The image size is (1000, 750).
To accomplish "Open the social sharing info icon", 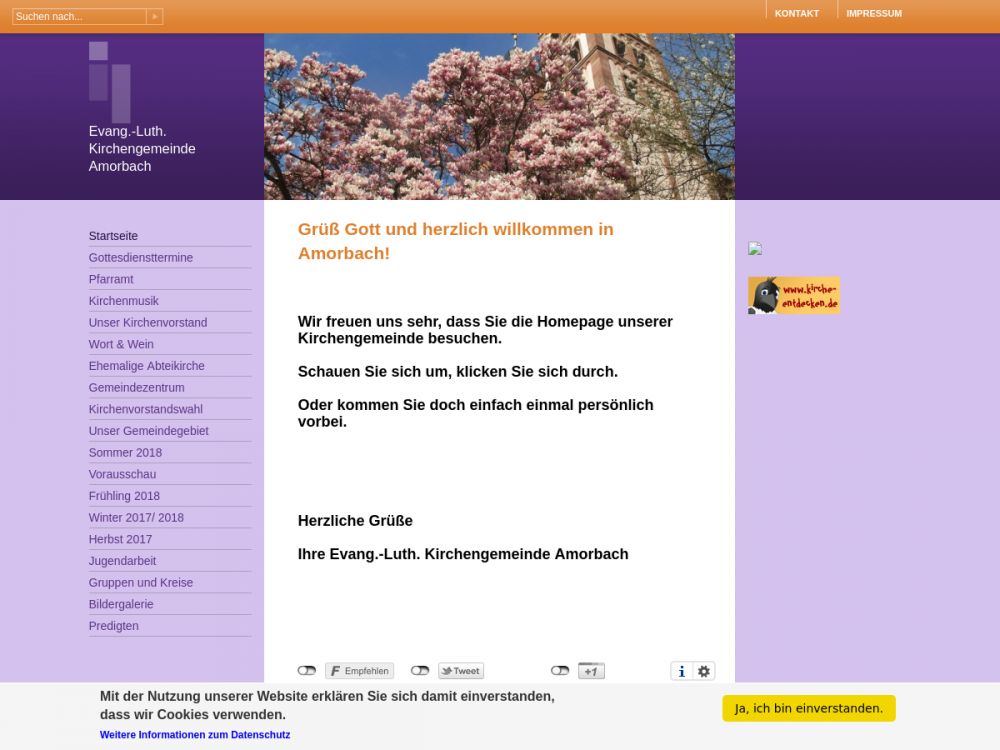I will (681, 671).
